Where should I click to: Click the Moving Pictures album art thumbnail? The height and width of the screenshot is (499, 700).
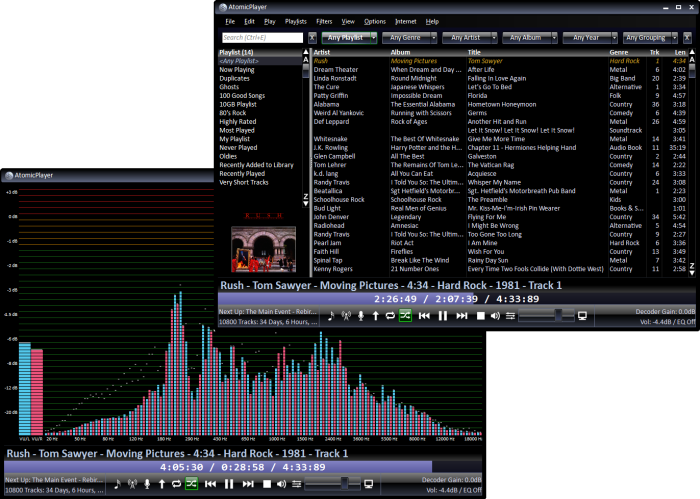(263, 250)
